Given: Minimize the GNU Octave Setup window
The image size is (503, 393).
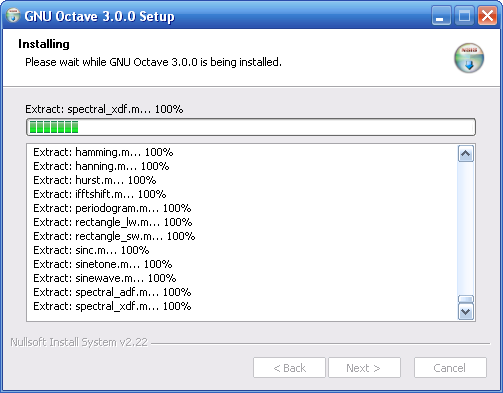Looking at the screenshot, I should [x=441, y=16].
